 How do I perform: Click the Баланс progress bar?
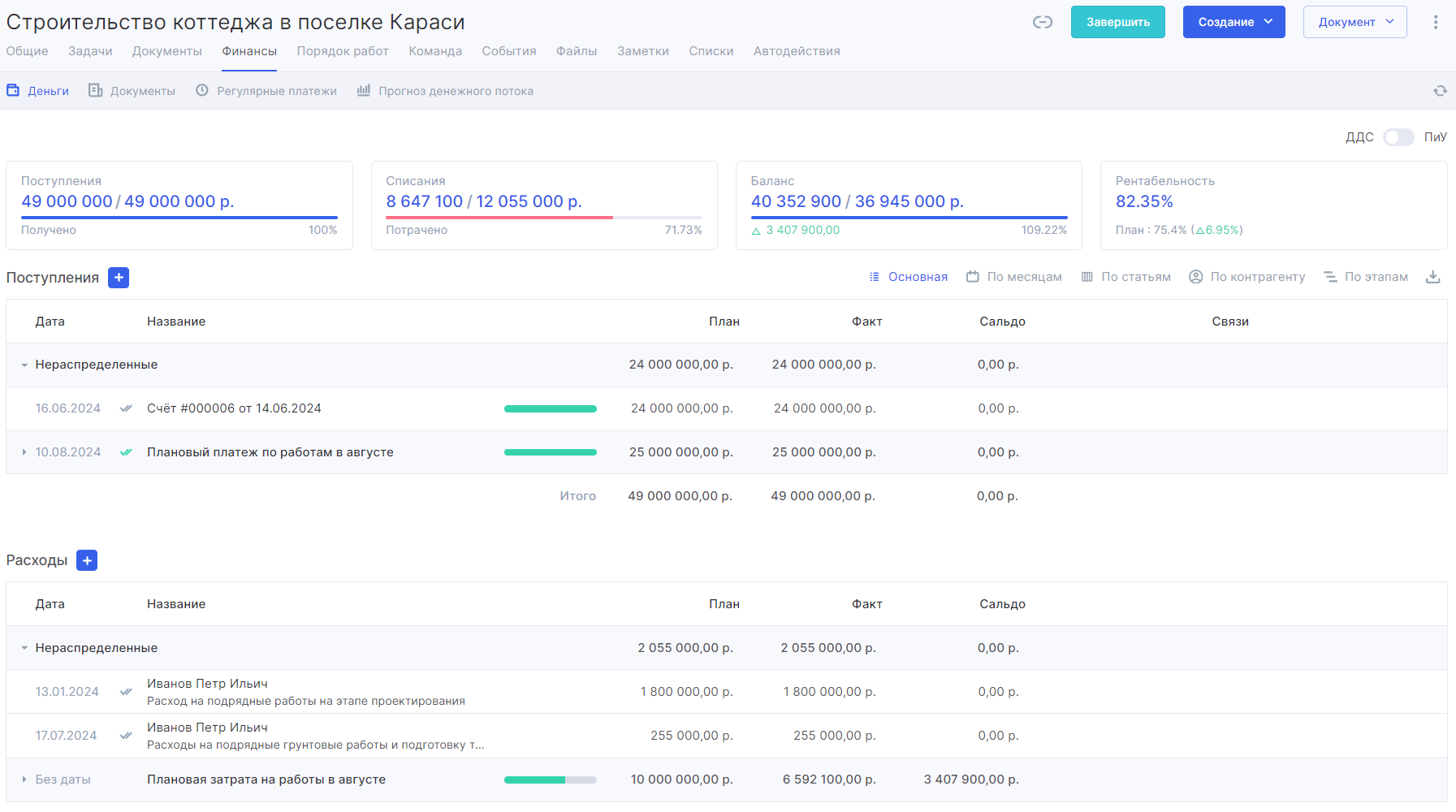click(909, 218)
